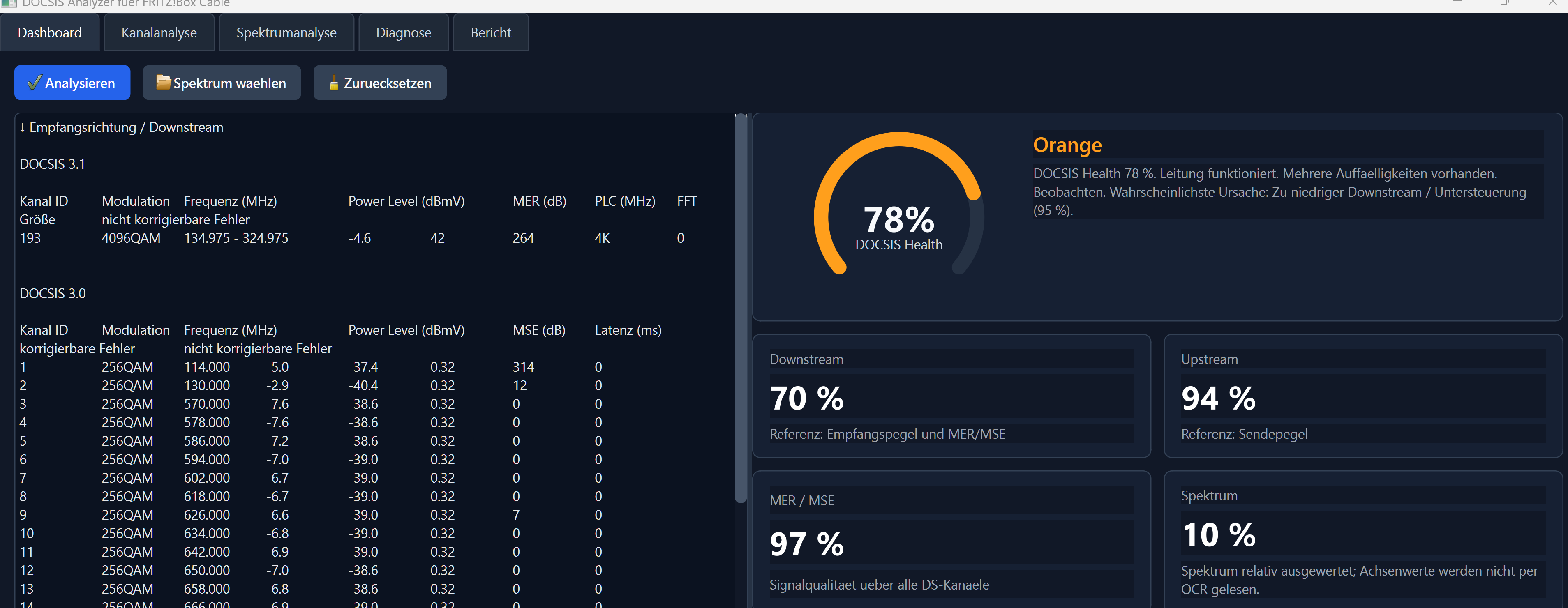This screenshot has height=608, width=1568.
Task: Click the Latenz (ms) column header
Action: (x=628, y=330)
